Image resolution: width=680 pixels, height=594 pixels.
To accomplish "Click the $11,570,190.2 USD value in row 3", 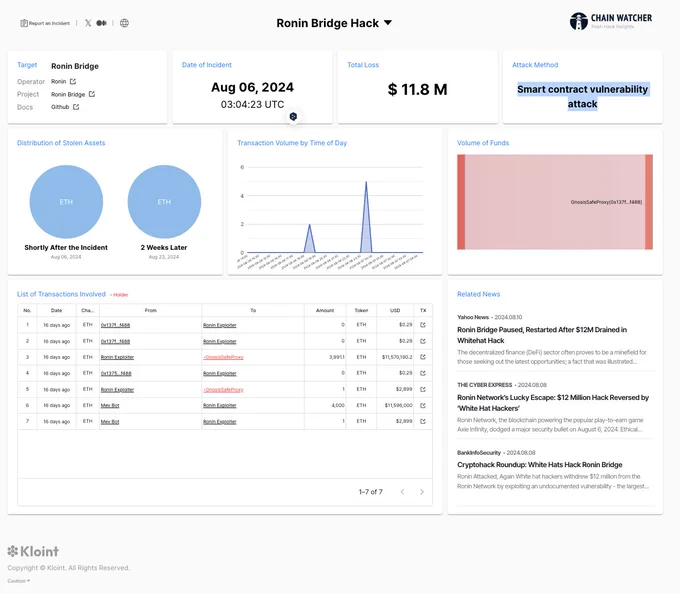I will (x=397, y=357).
